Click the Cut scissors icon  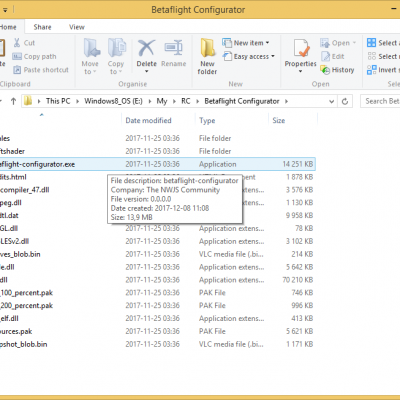tap(17, 43)
